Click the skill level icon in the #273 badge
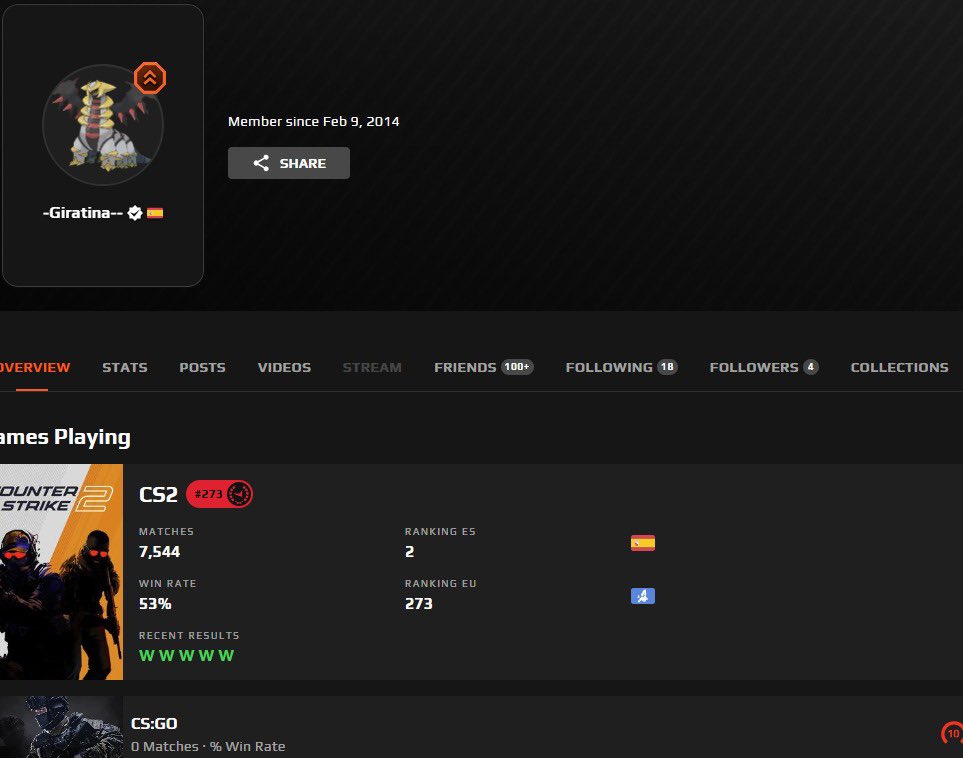 click(240, 494)
